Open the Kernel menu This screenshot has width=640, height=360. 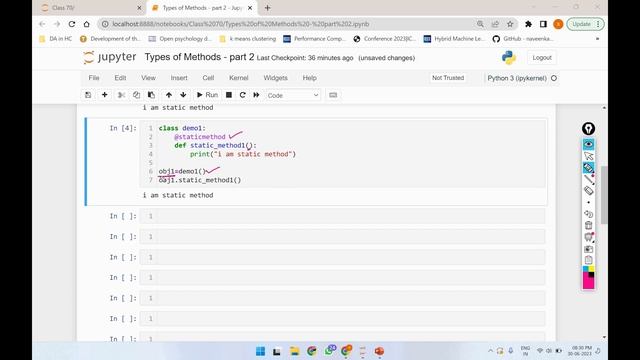tap(238, 78)
